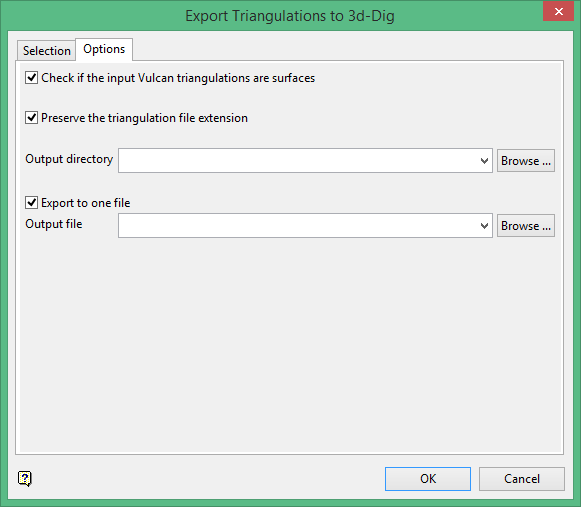
Task: Click the 'Output directory' label
Action: pos(69,159)
